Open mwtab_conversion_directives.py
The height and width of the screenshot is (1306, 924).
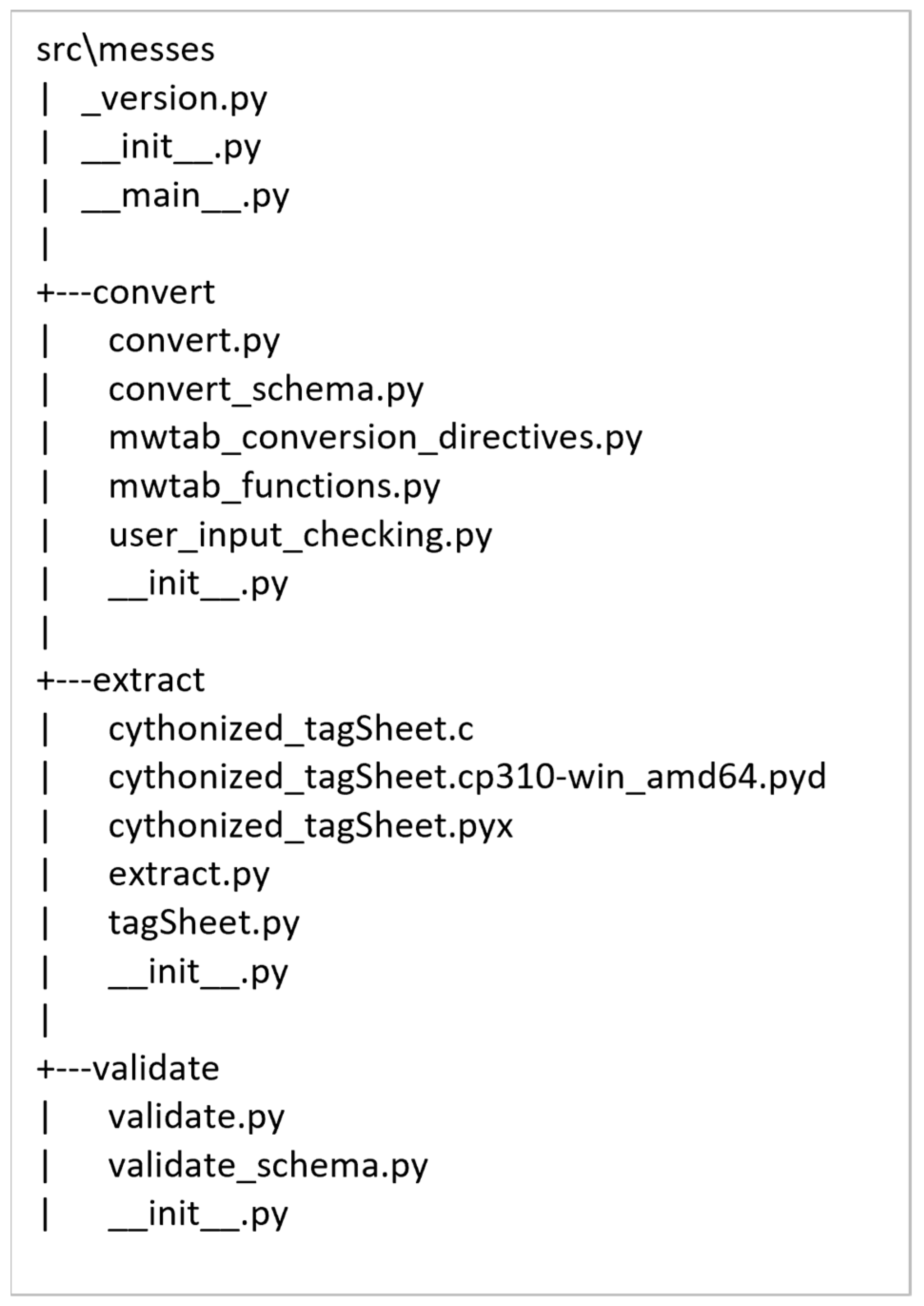click(x=375, y=439)
